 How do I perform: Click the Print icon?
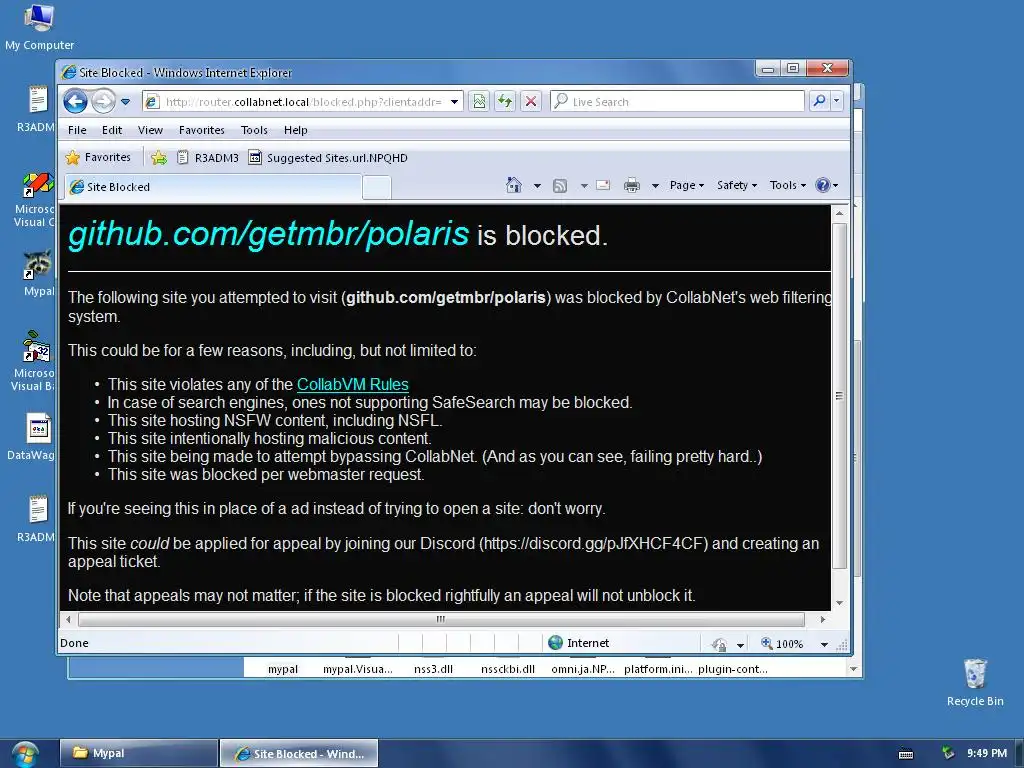click(632, 185)
